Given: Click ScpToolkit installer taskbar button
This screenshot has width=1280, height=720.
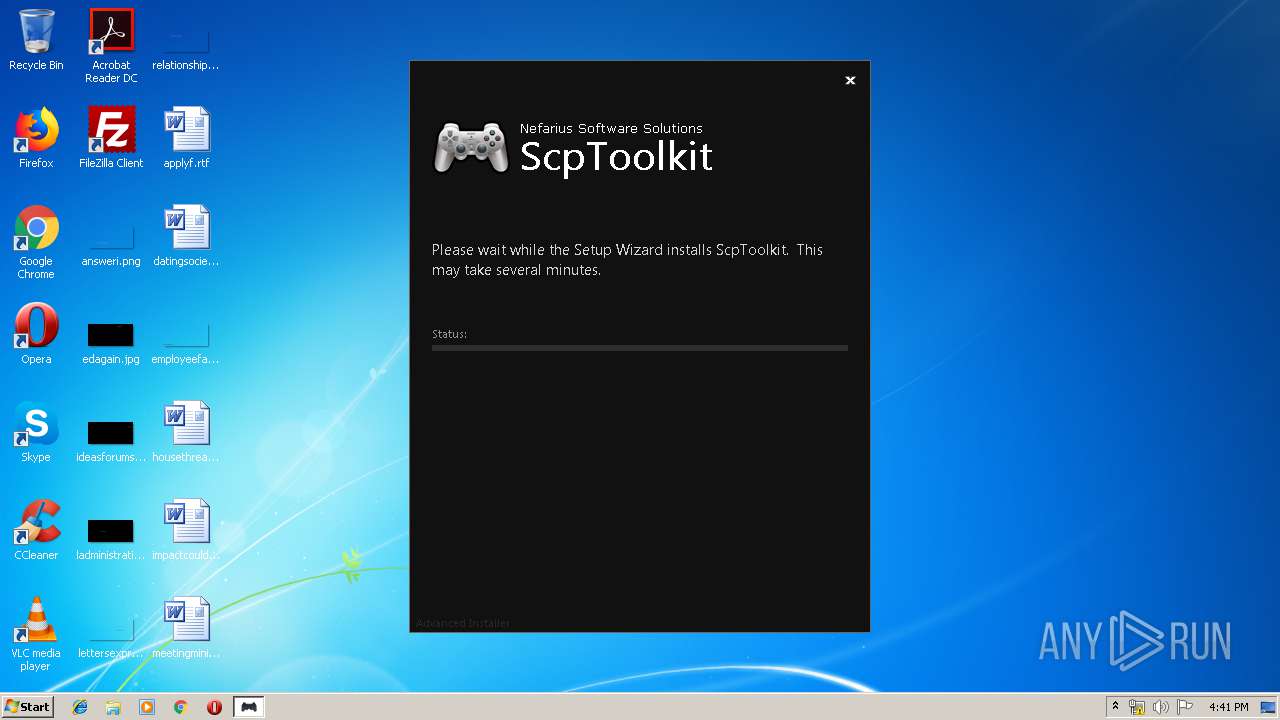Looking at the screenshot, I should click(x=249, y=707).
